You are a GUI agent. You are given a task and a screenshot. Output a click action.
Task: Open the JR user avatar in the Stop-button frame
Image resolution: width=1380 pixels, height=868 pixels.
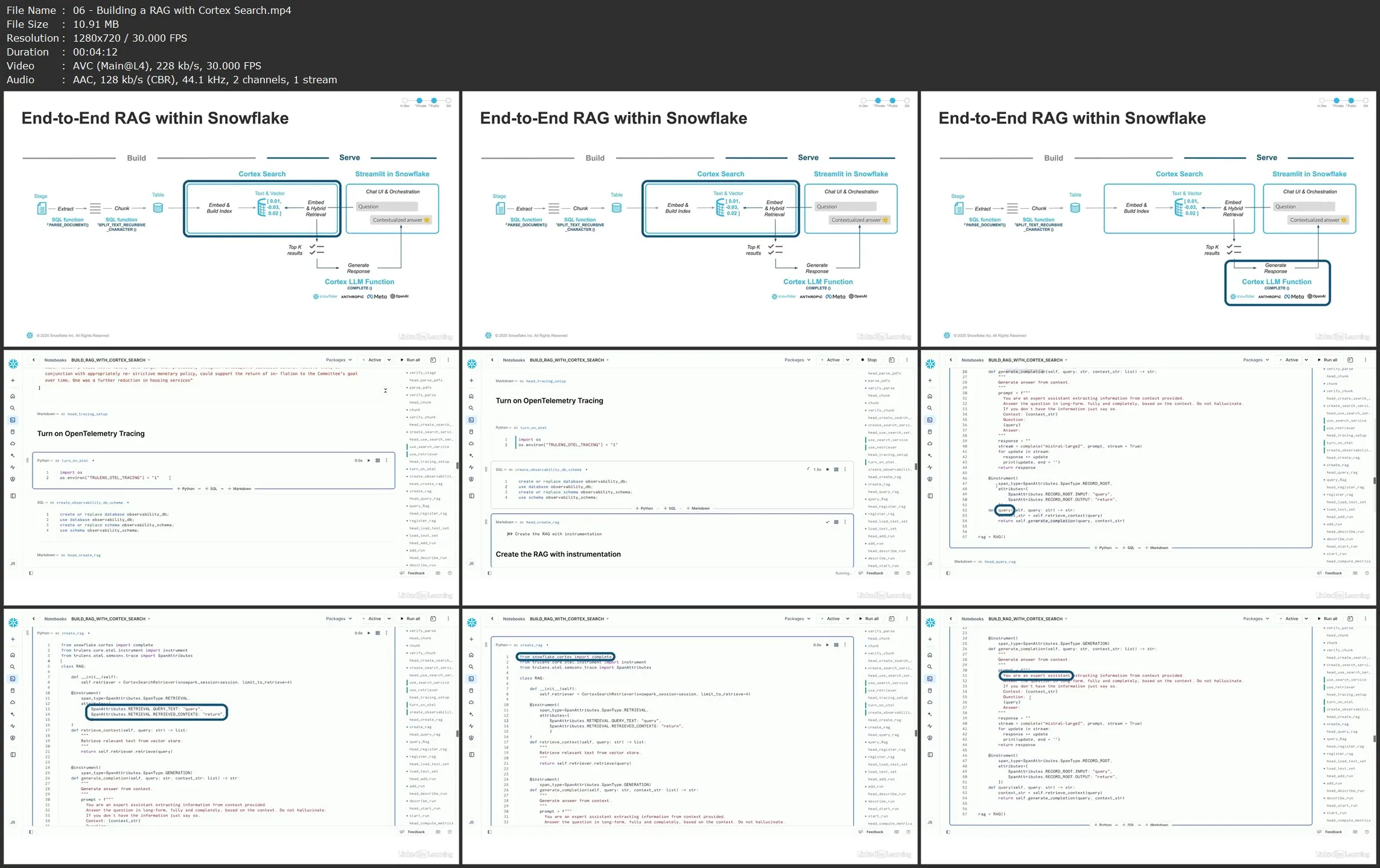click(x=471, y=563)
